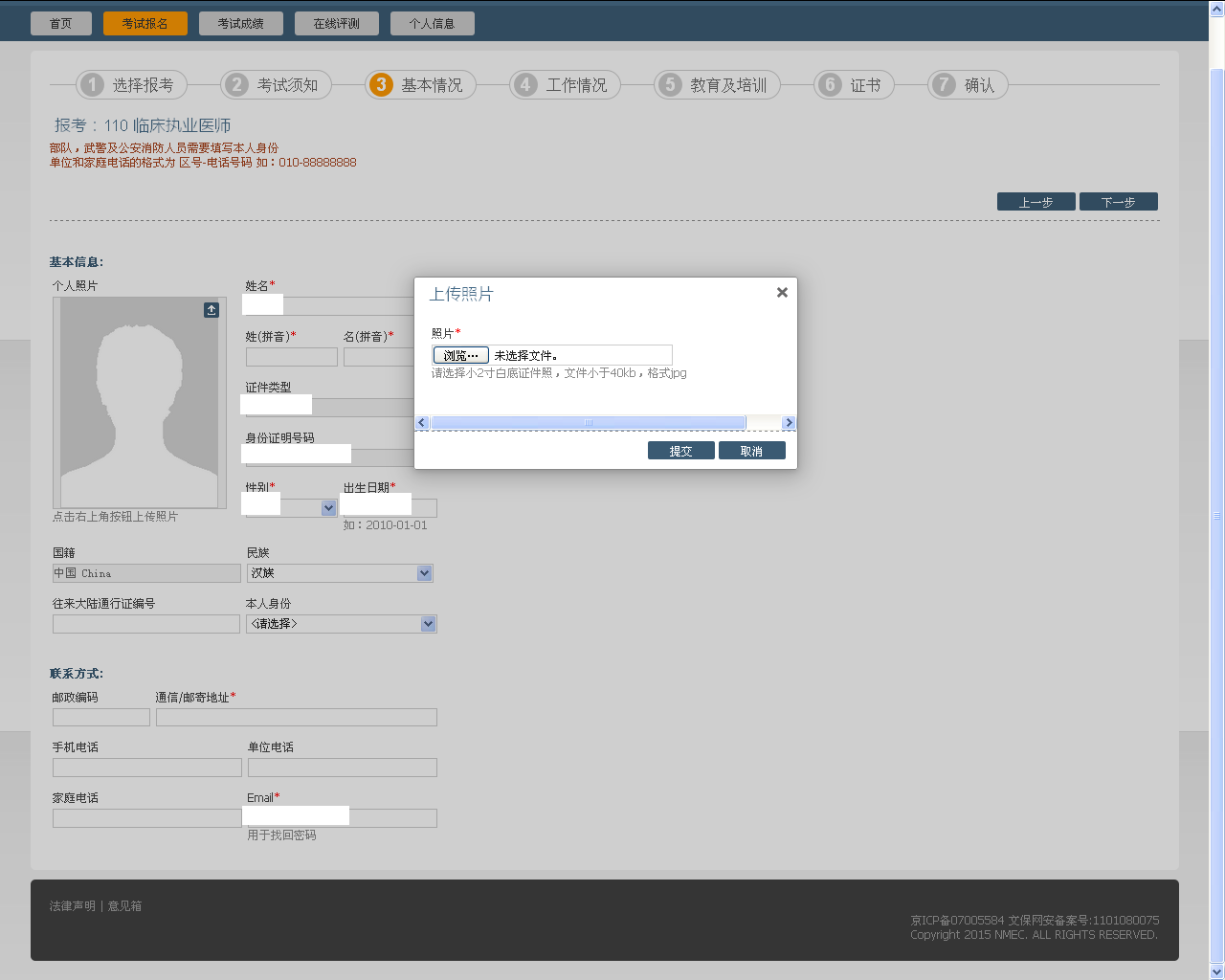Screen dimensions: 1225x980
Task: Open the 法律声明 footer link
Action: (73, 906)
